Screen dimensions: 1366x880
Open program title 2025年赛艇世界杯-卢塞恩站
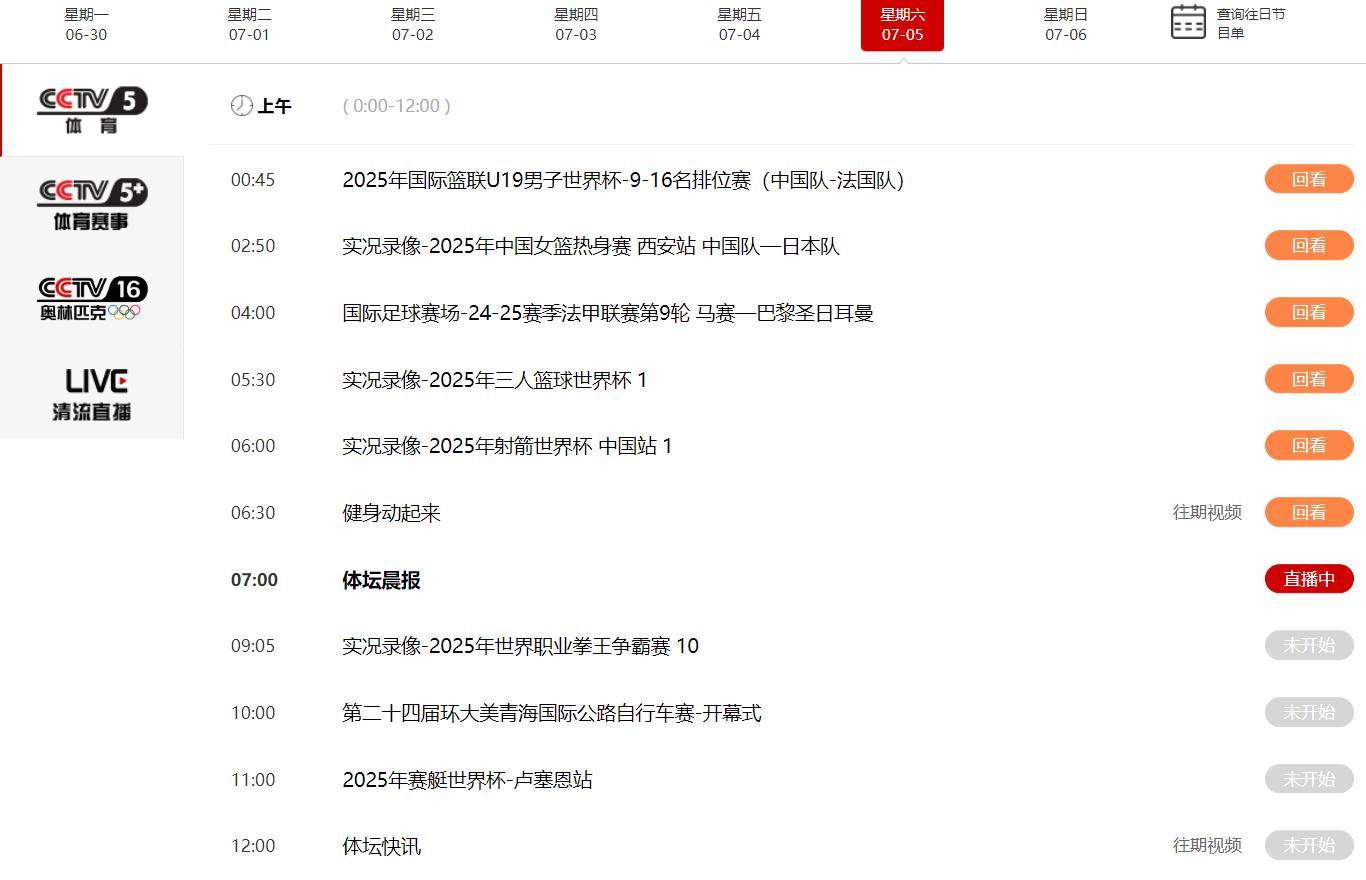467,780
